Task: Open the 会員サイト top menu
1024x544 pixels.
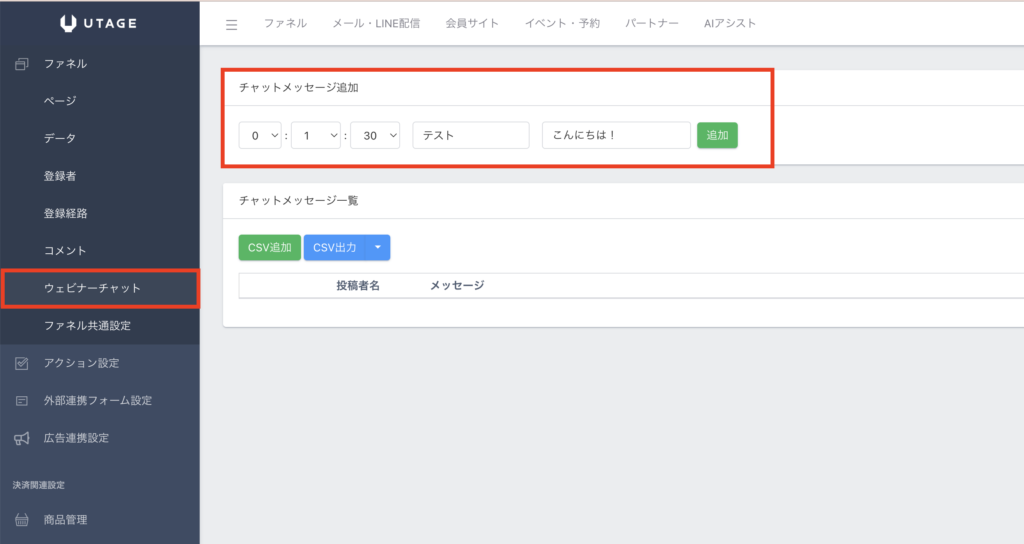Action: point(472,24)
